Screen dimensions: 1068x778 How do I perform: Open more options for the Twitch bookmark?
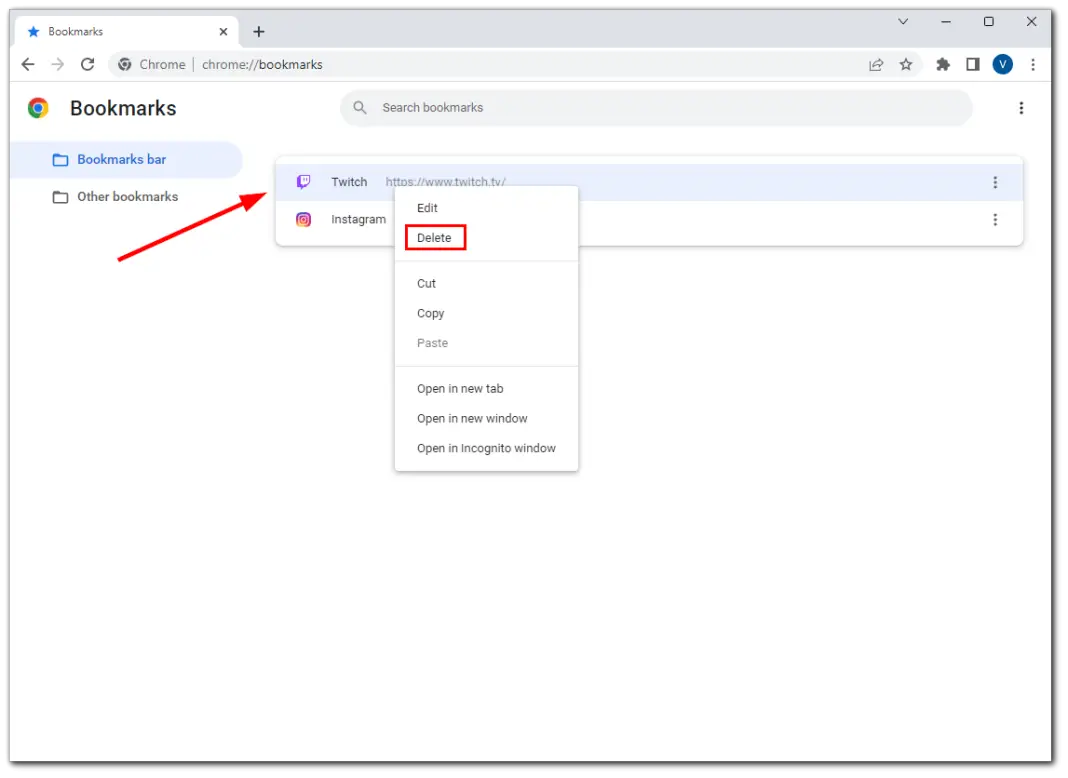(995, 182)
